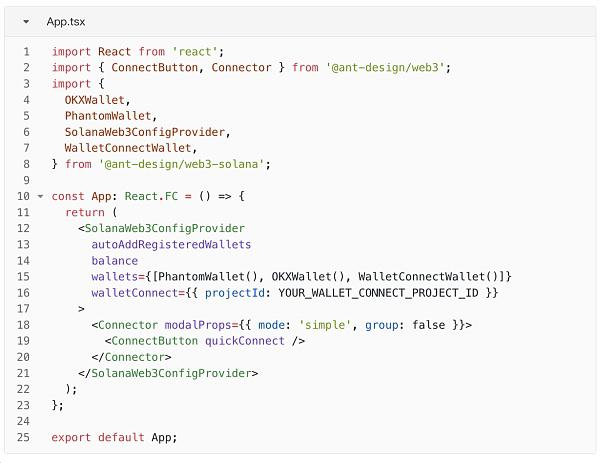600x463 pixels.
Task: Click the return keyword on line 11
Action: pyautogui.click(x=85, y=212)
